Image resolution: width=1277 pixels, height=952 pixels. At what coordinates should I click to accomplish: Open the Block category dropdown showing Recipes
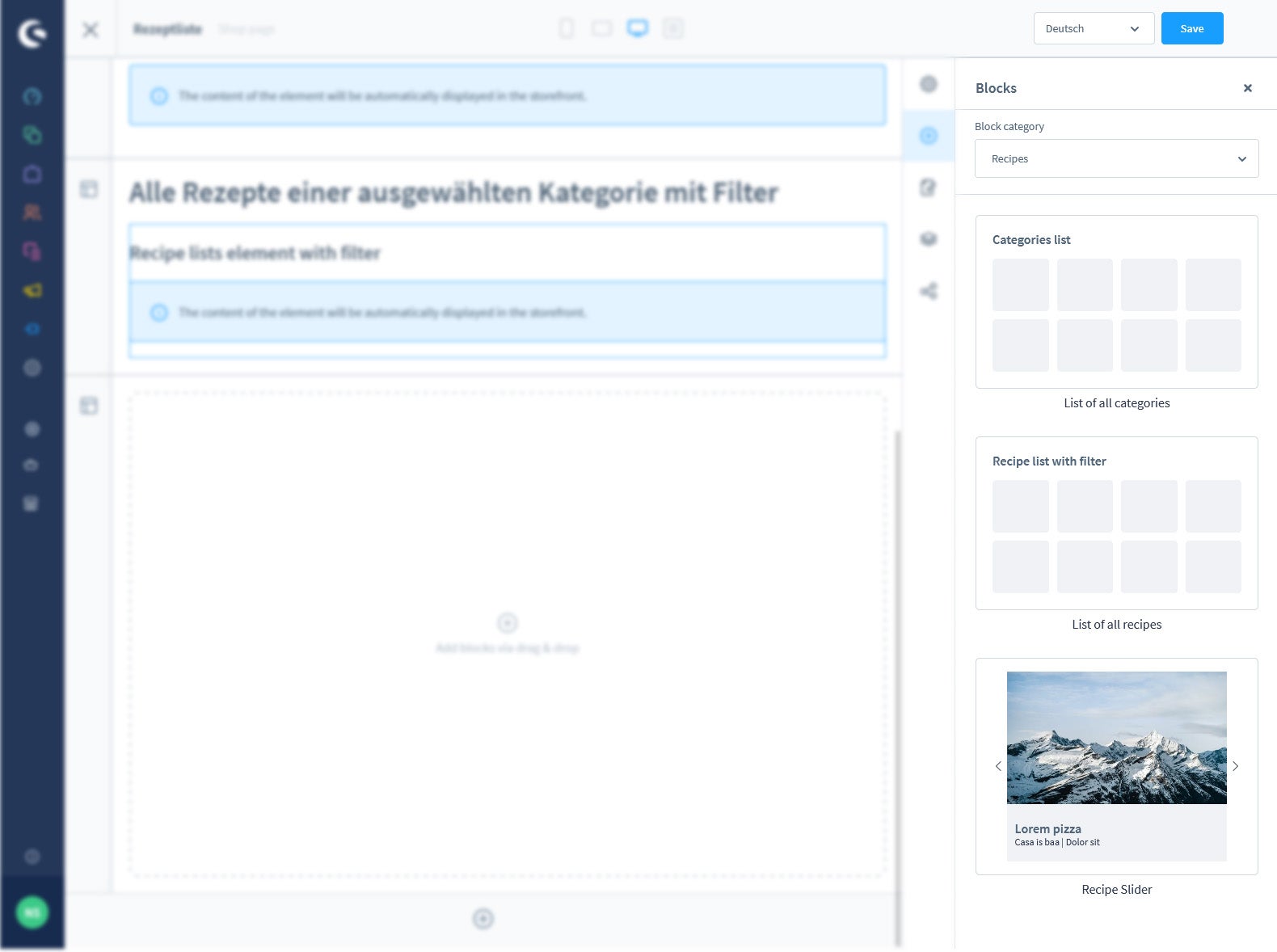(1116, 158)
